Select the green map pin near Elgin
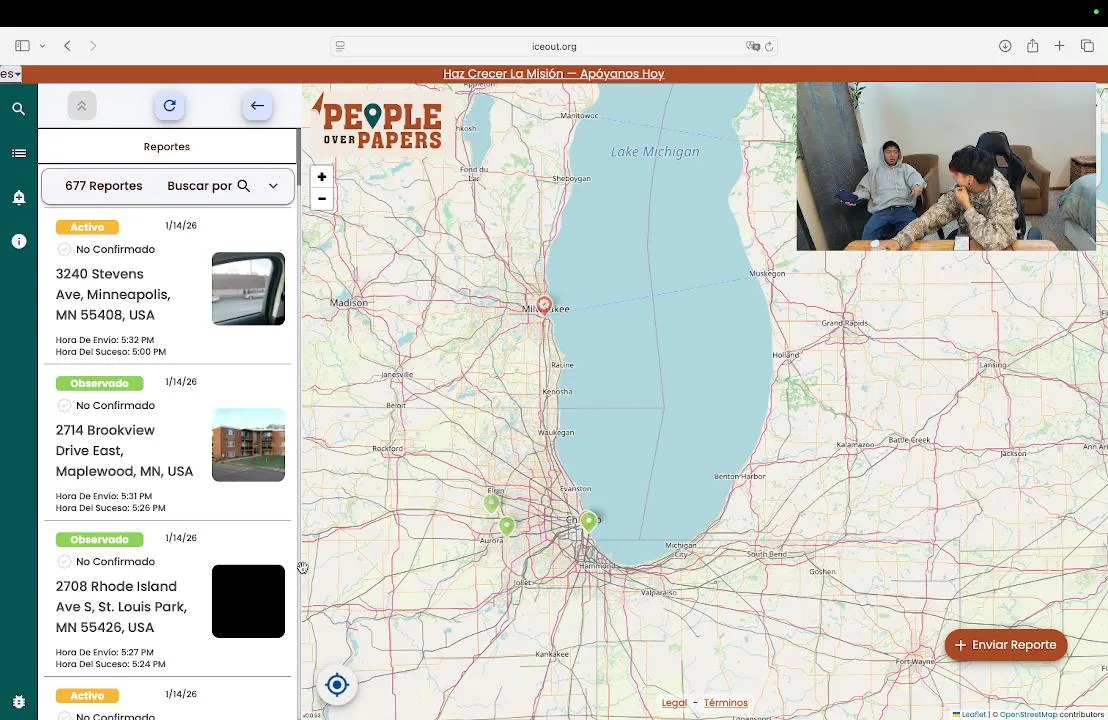The width and height of the screenshot is (1108, 720). (x=492, y=503)
